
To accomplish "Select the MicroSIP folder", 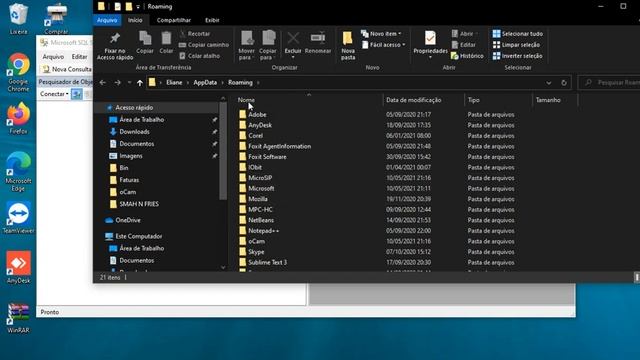I will pos(260,178).
